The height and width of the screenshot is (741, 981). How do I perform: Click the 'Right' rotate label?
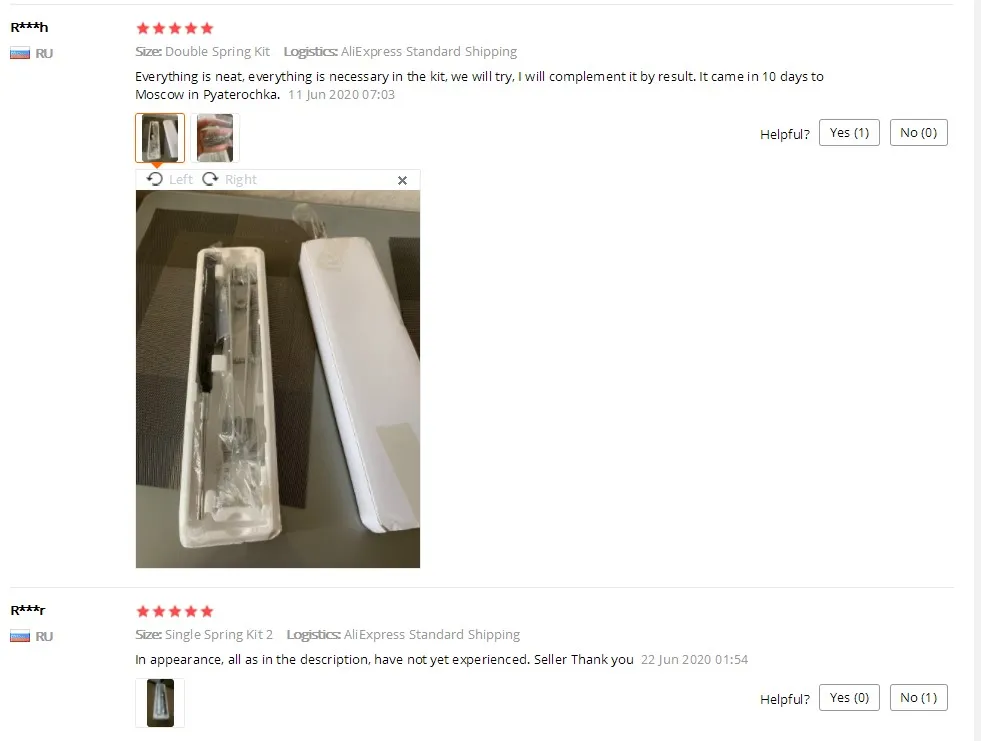[241, 180]
